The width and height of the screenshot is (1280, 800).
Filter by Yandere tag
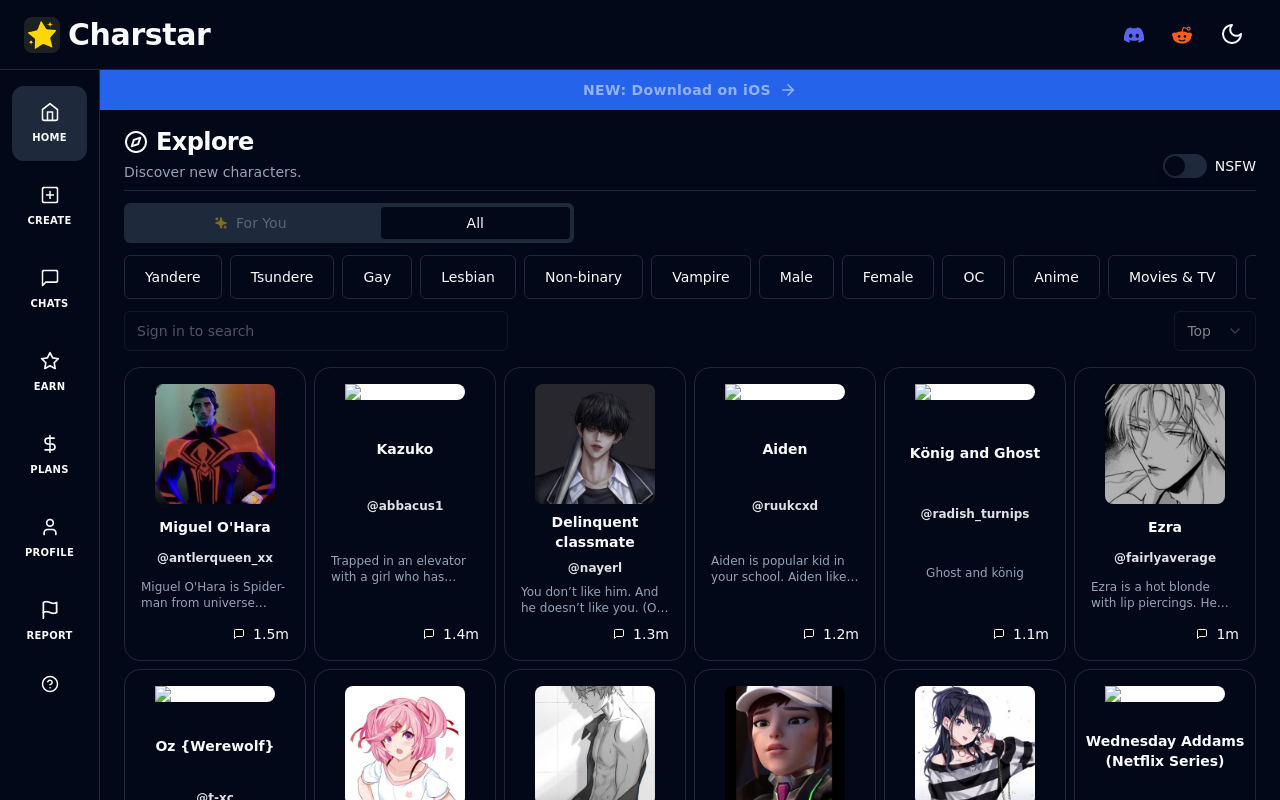pyautogui.click(x=173, y=277)
